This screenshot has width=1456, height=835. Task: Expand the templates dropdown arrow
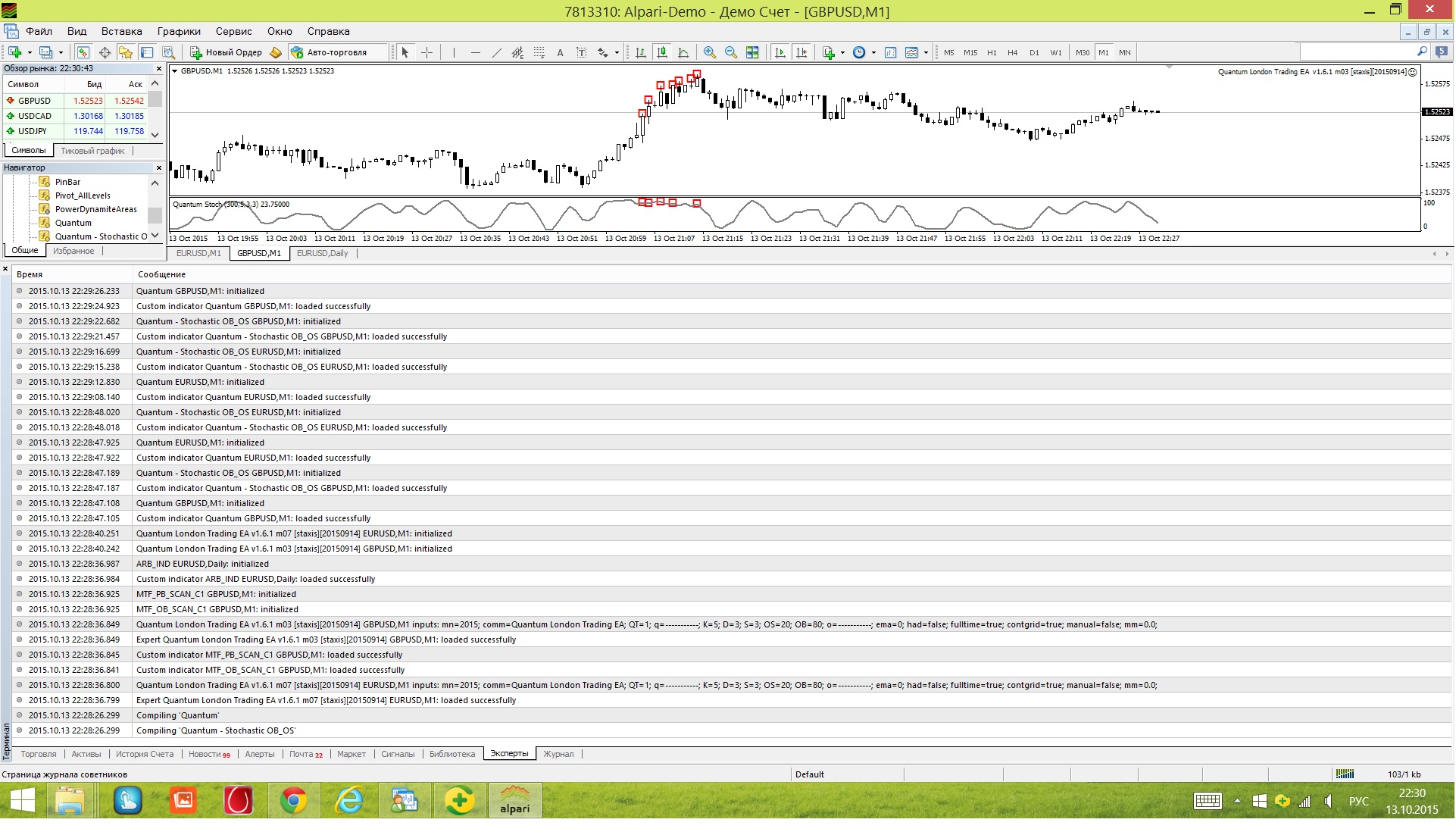click(926, 52)
